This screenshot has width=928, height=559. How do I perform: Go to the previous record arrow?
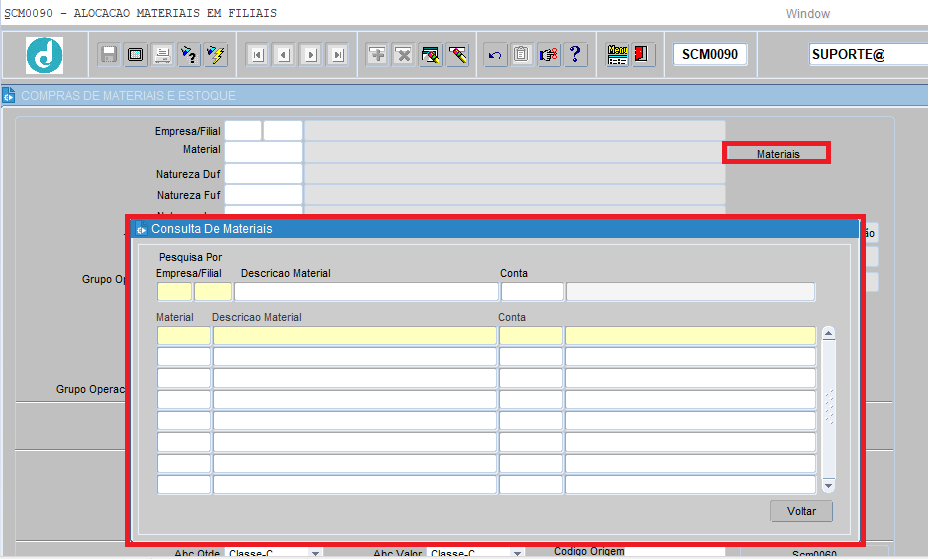[x=284, y=55]
